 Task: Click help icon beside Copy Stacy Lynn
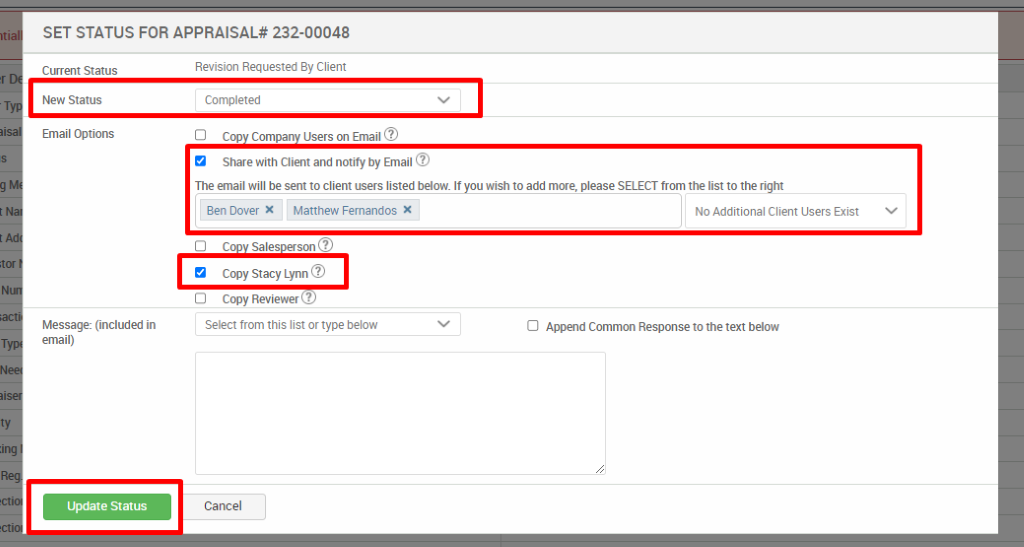(318, 271)
